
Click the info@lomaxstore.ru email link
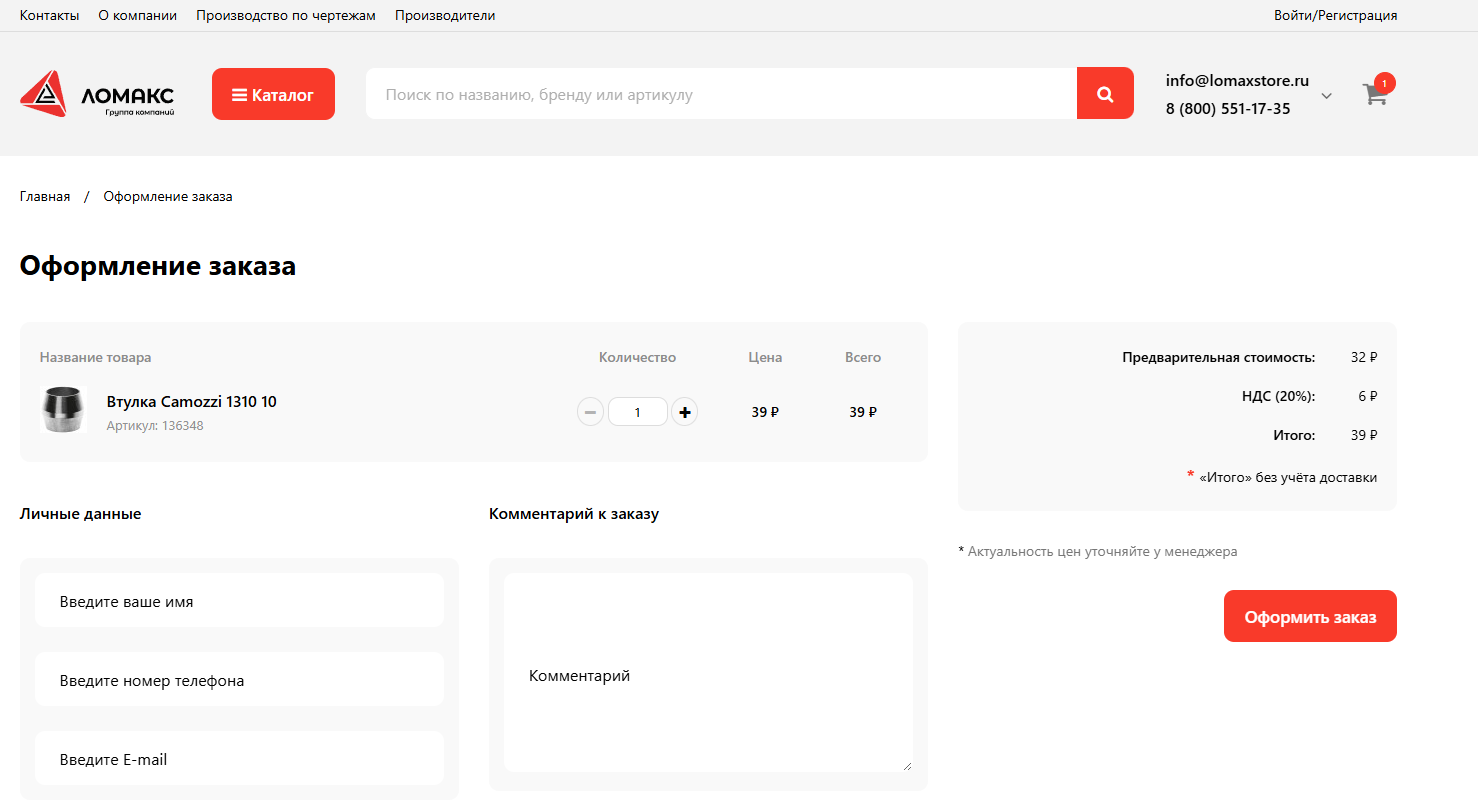click(1237, 81)
